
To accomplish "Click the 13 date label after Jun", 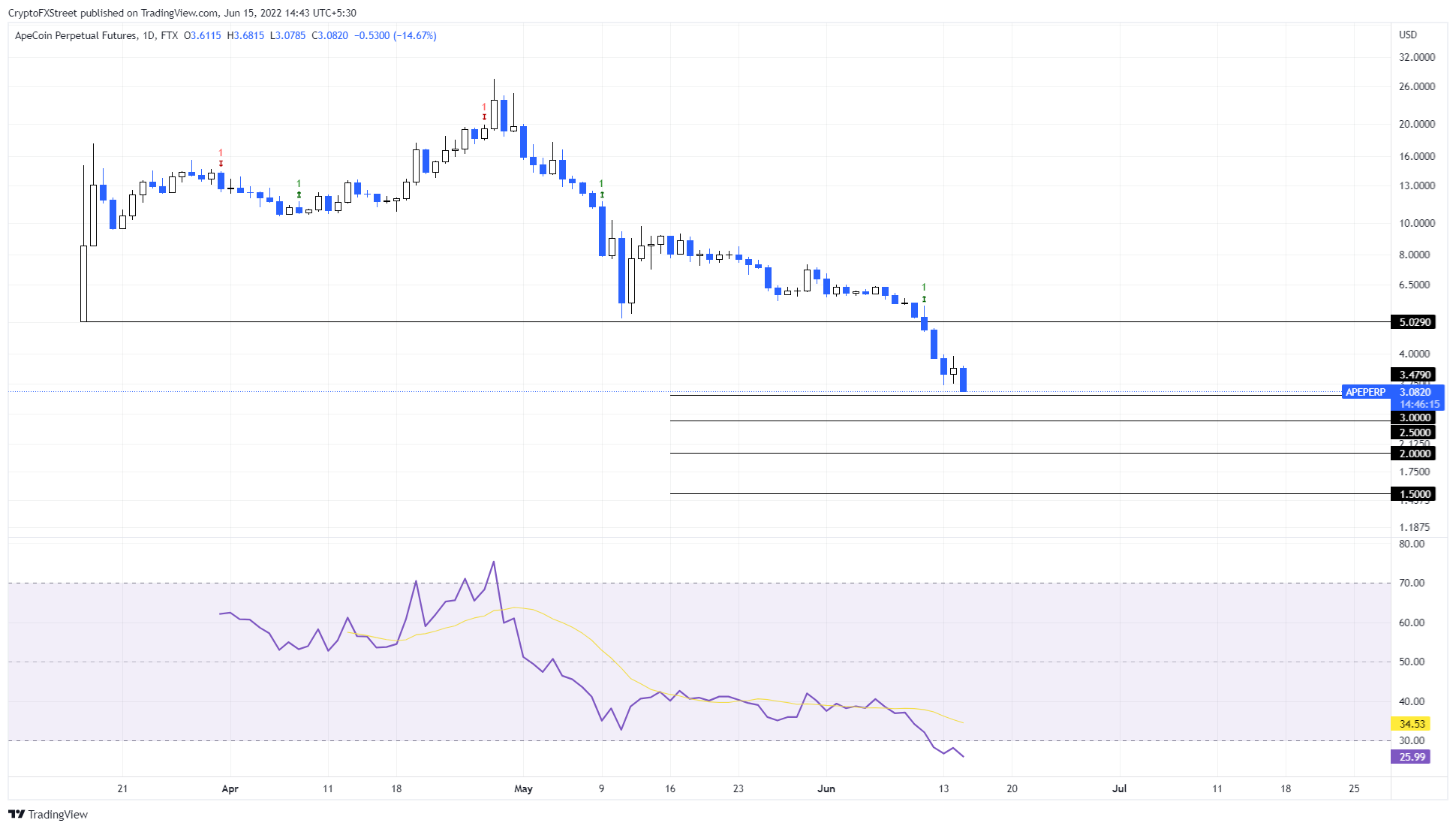I will point(943,788).
